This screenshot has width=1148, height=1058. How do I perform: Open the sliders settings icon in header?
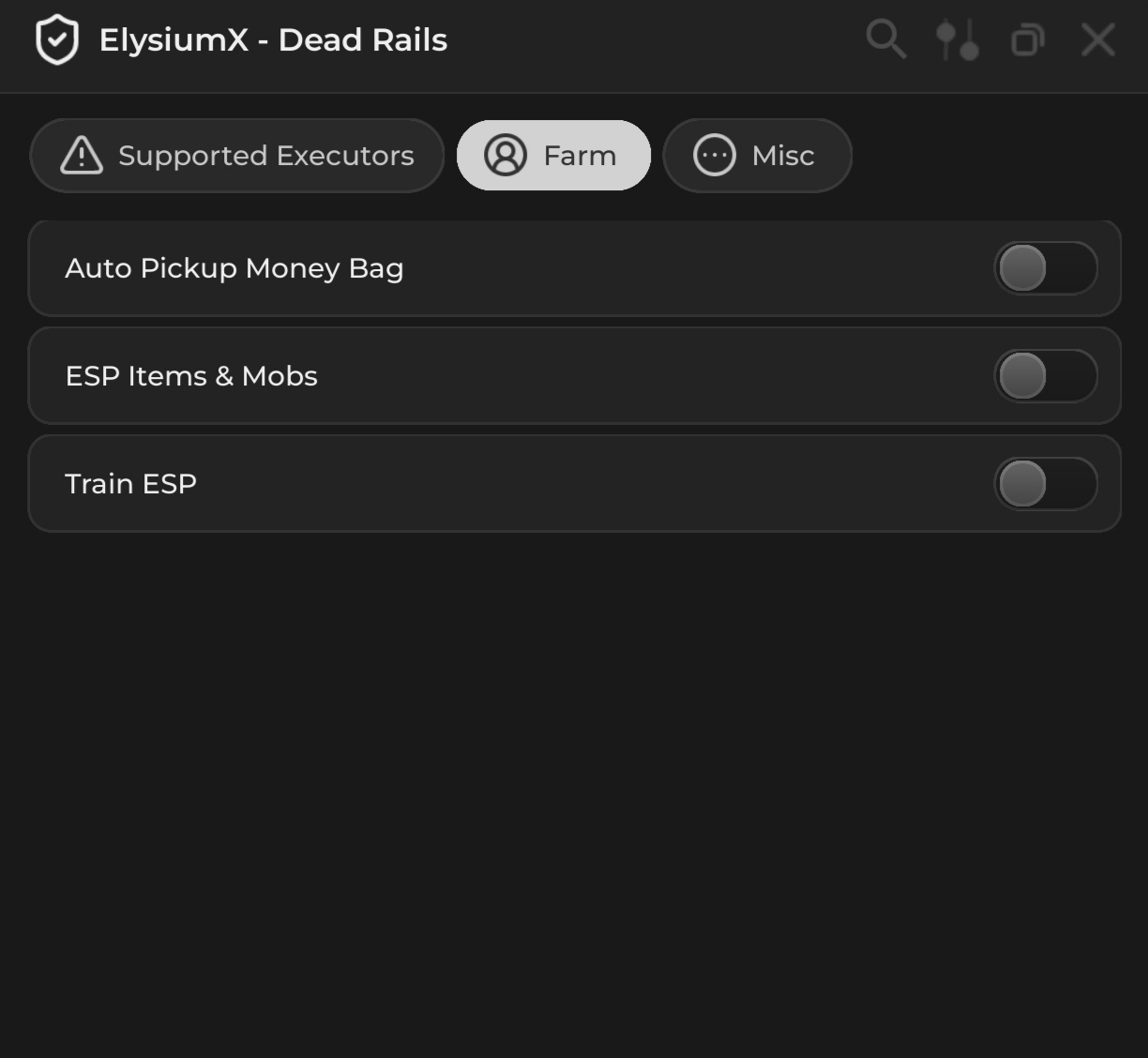click(x=958, y=40)
